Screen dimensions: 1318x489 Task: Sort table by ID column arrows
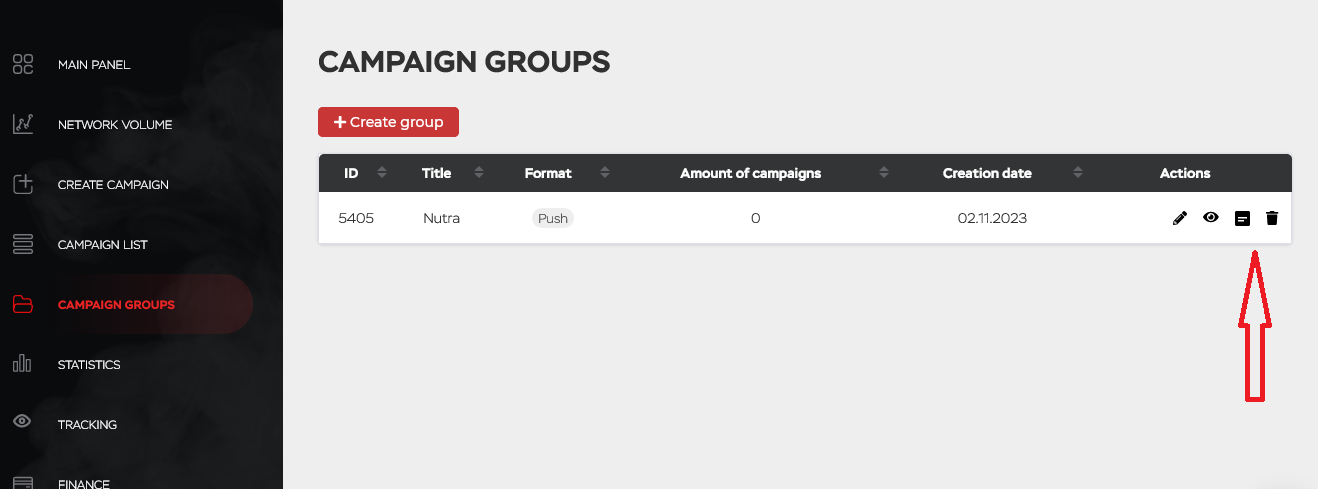(x=382, y=173)
